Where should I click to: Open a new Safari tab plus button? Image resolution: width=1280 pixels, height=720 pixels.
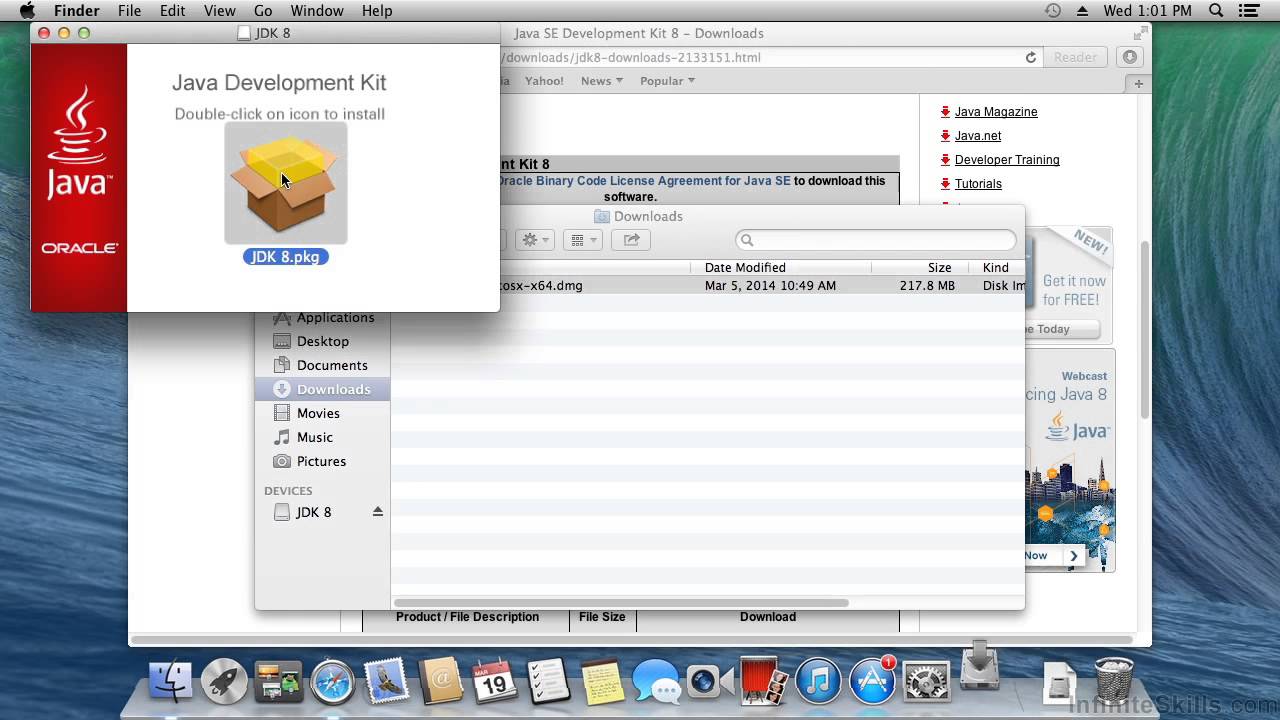coord(1138,84)
